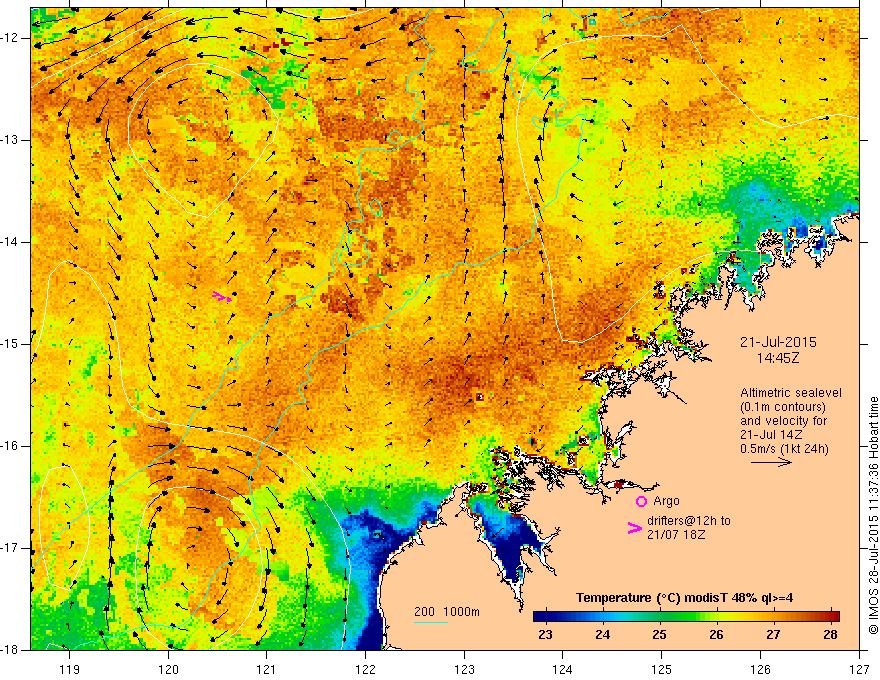Click the longitude label 120
The height and width of the screenshot is (680, 880).
(x=168, y=669)
